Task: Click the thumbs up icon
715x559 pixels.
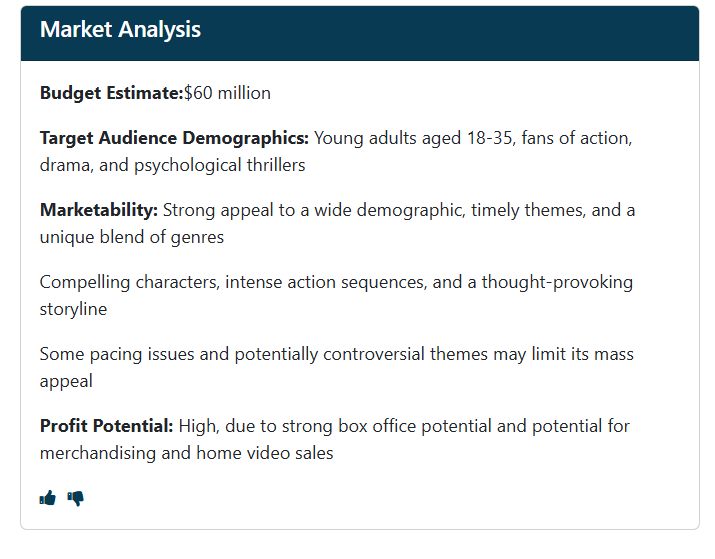Action: click(47, 497)
